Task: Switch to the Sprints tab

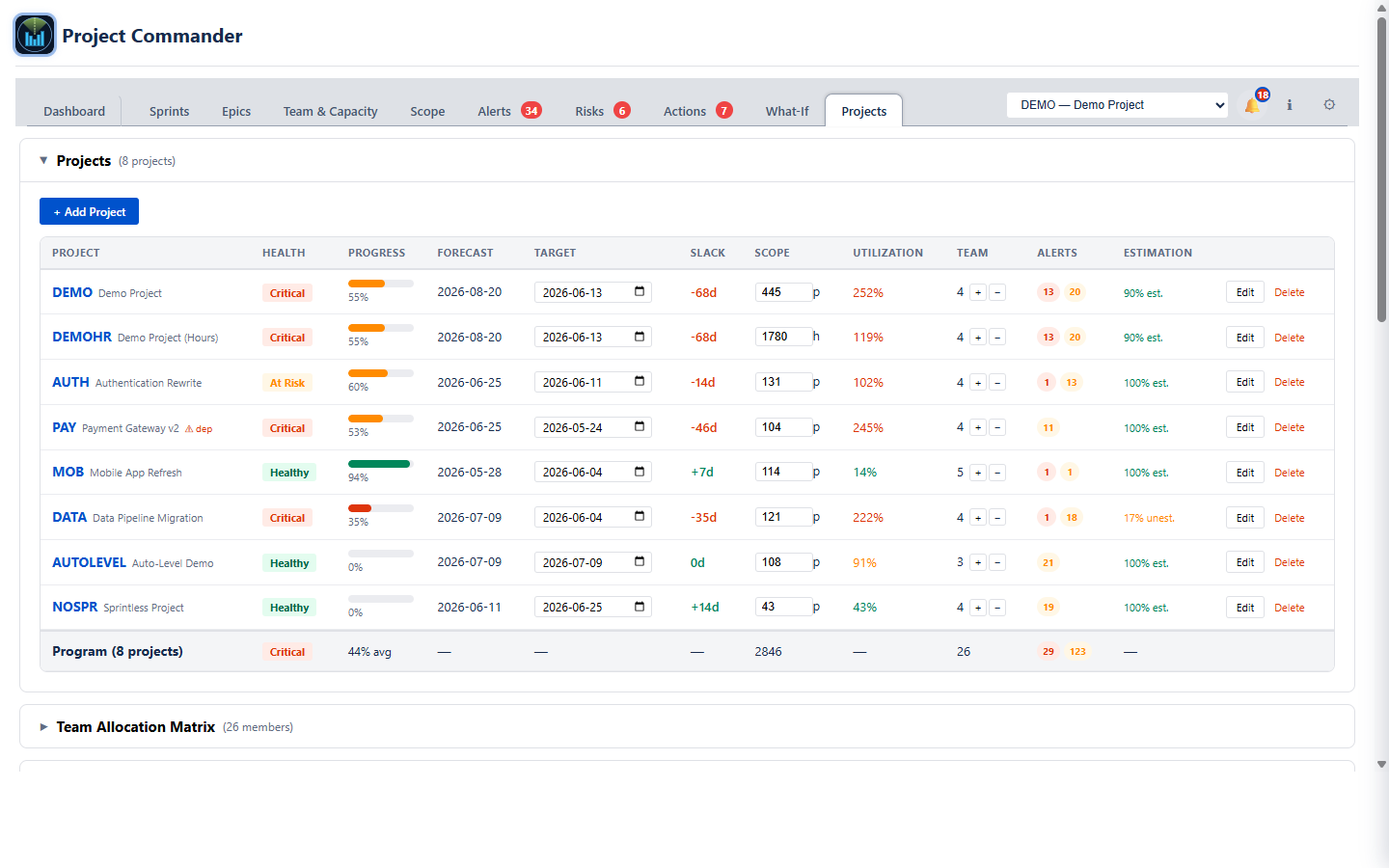Action: [169, 111]
